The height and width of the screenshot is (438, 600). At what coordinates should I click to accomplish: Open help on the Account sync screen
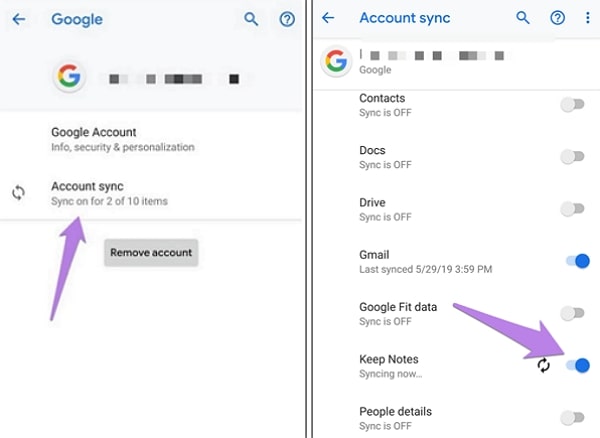pyautogui.click(x=558, y=18)
